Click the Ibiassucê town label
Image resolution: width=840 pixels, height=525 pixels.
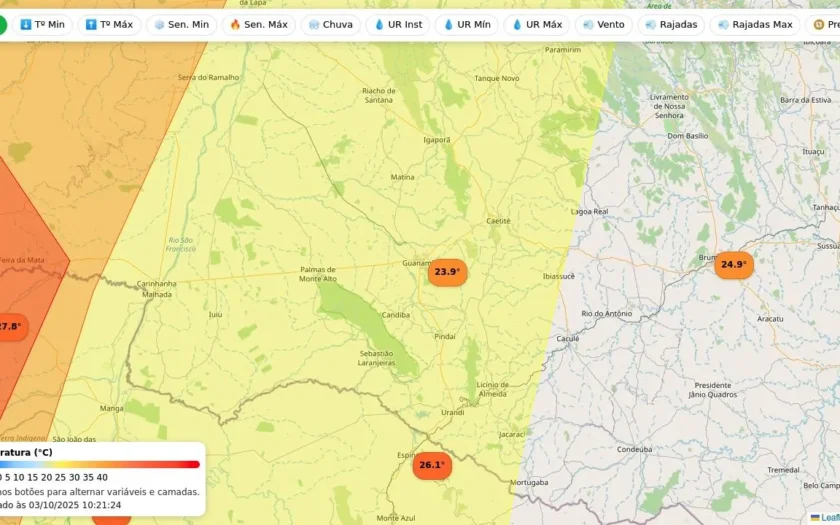[559, 276]
